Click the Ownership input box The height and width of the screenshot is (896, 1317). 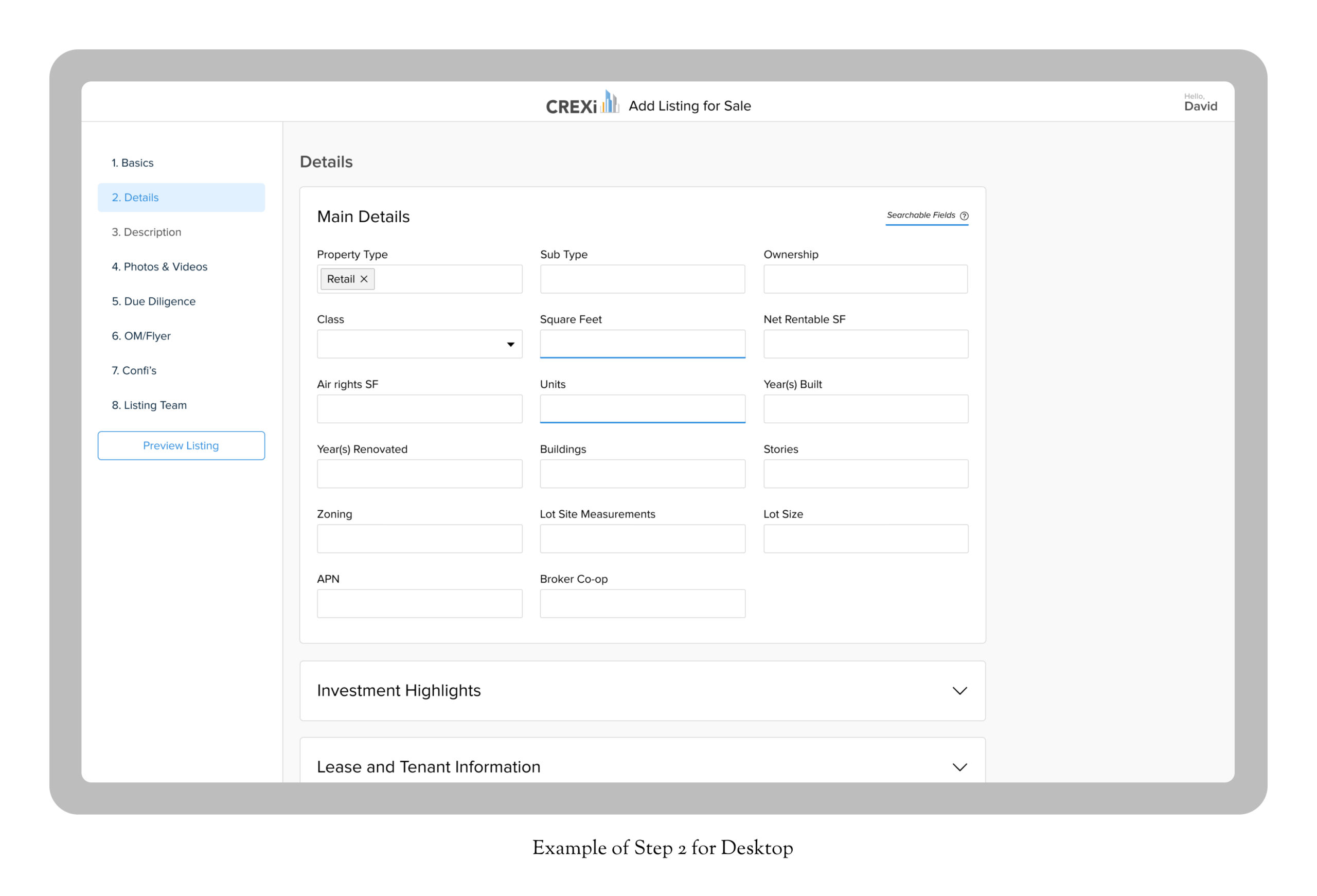coord(865,279)
